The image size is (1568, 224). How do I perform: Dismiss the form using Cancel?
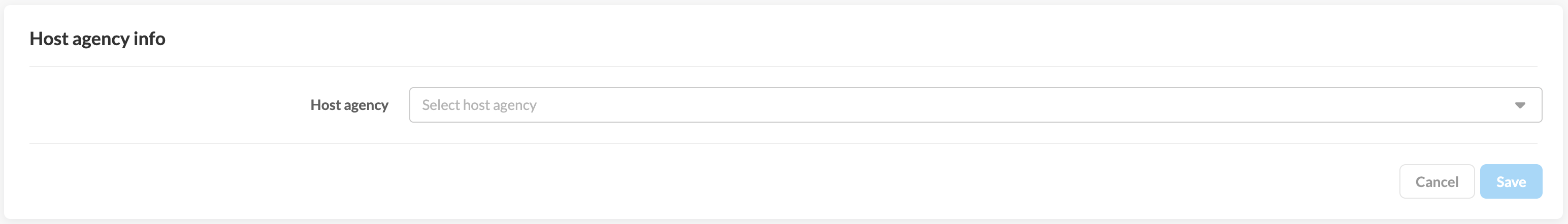coord(1436,181)
